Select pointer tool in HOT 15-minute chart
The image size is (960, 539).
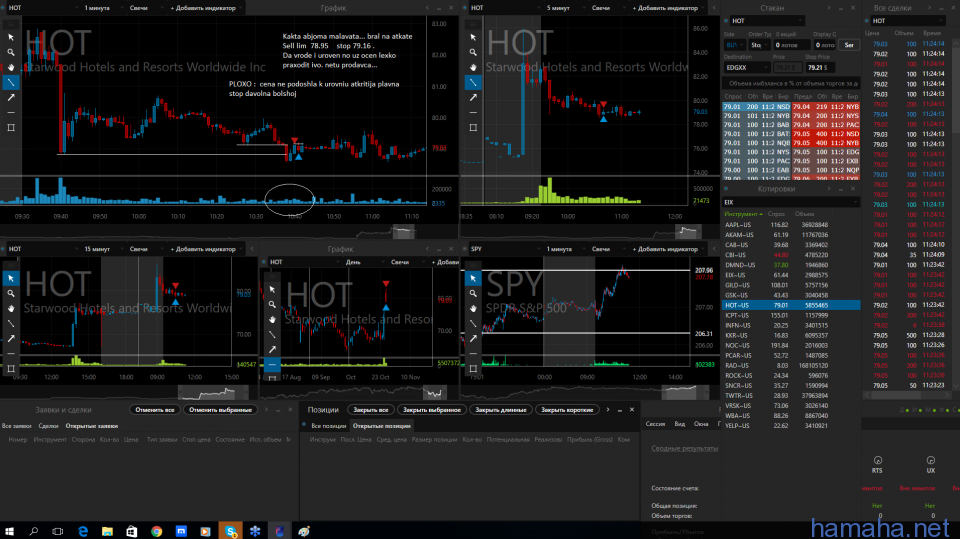click(11, 278)
